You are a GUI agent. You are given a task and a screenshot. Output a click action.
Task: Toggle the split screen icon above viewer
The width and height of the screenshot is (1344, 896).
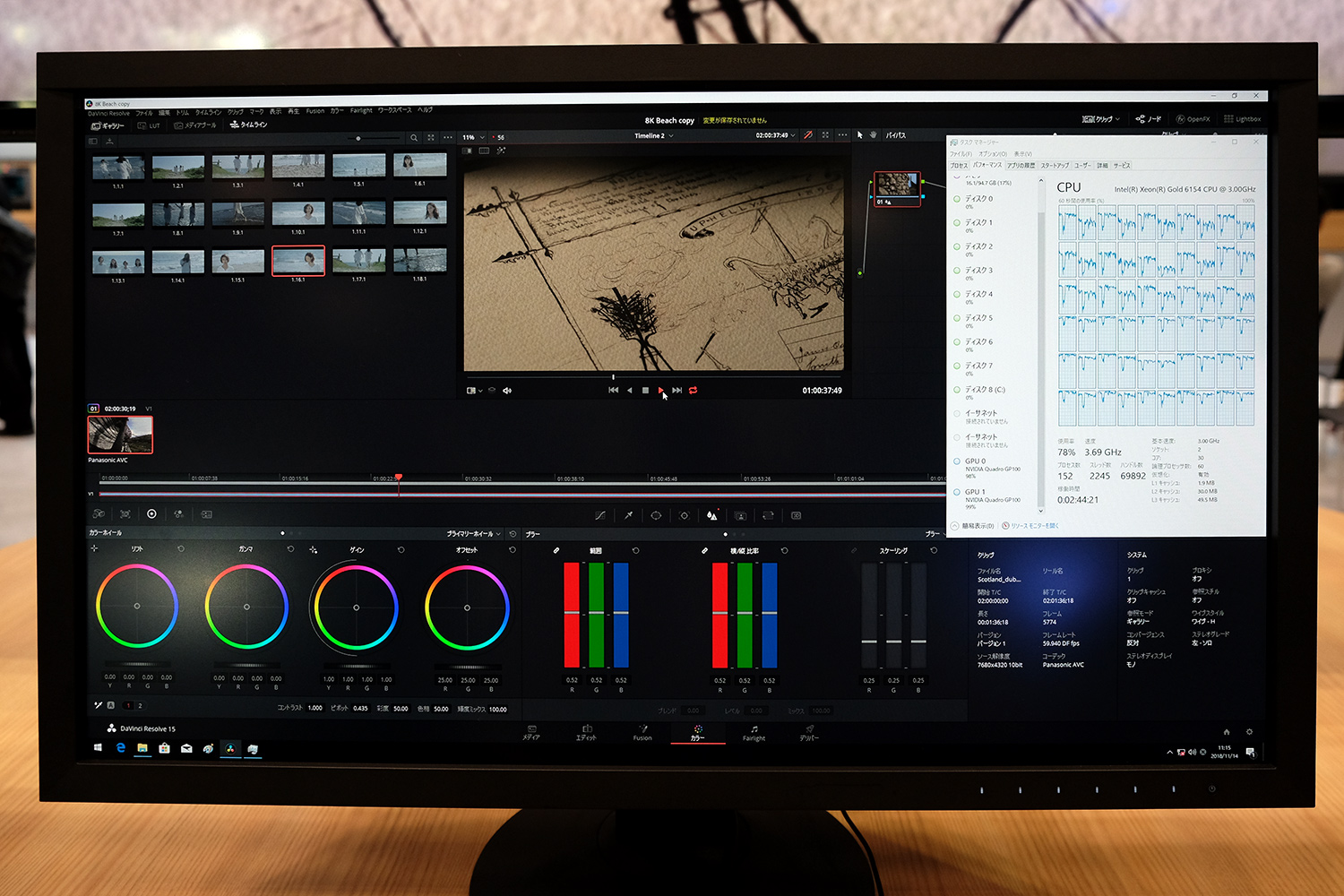(x=484, y=151)
